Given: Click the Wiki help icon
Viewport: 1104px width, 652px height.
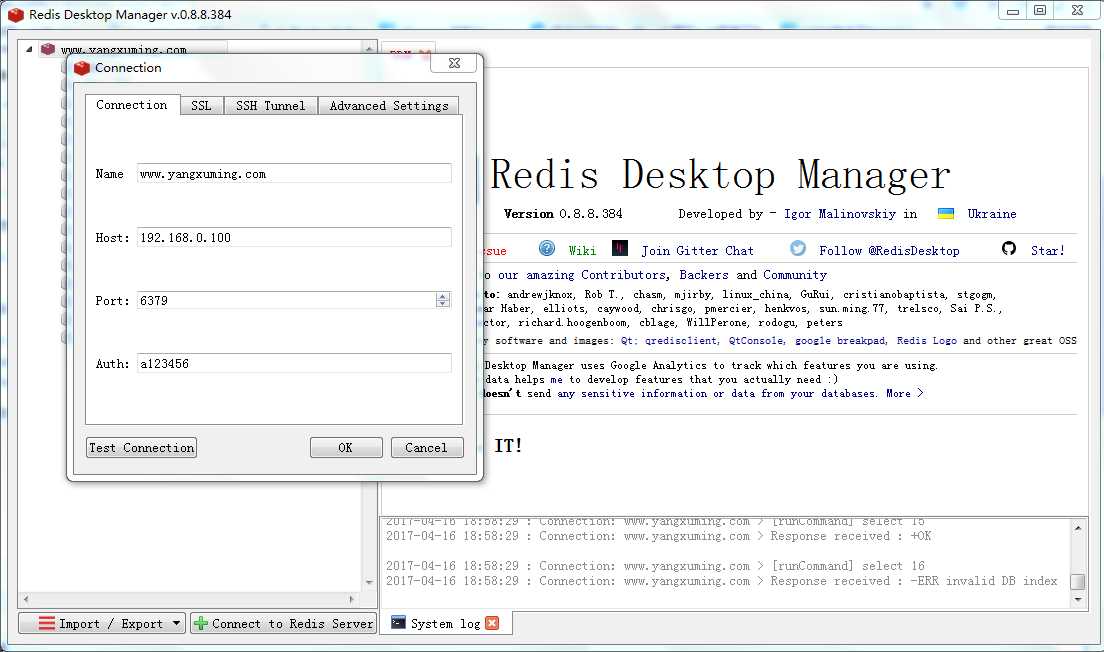Looking at the screenshot, I should tap(546, 249).
